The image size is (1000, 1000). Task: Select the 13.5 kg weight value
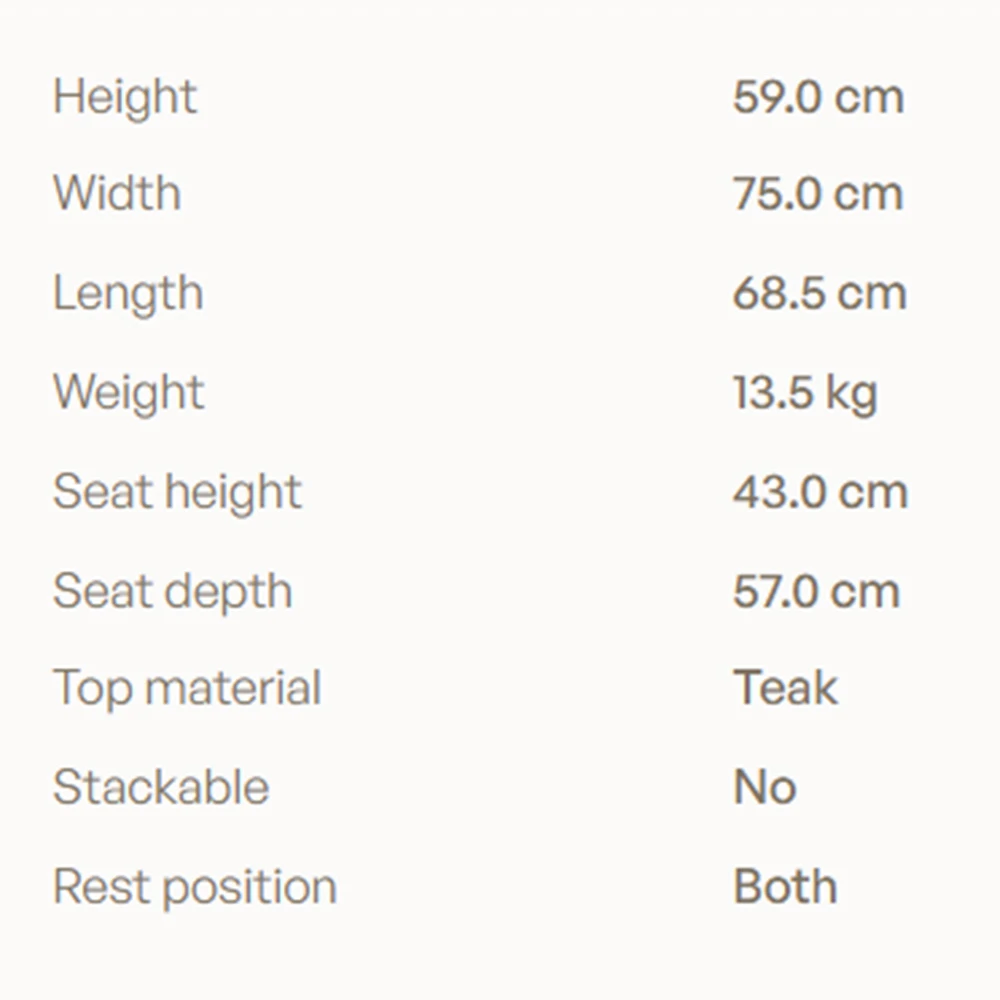805,394
